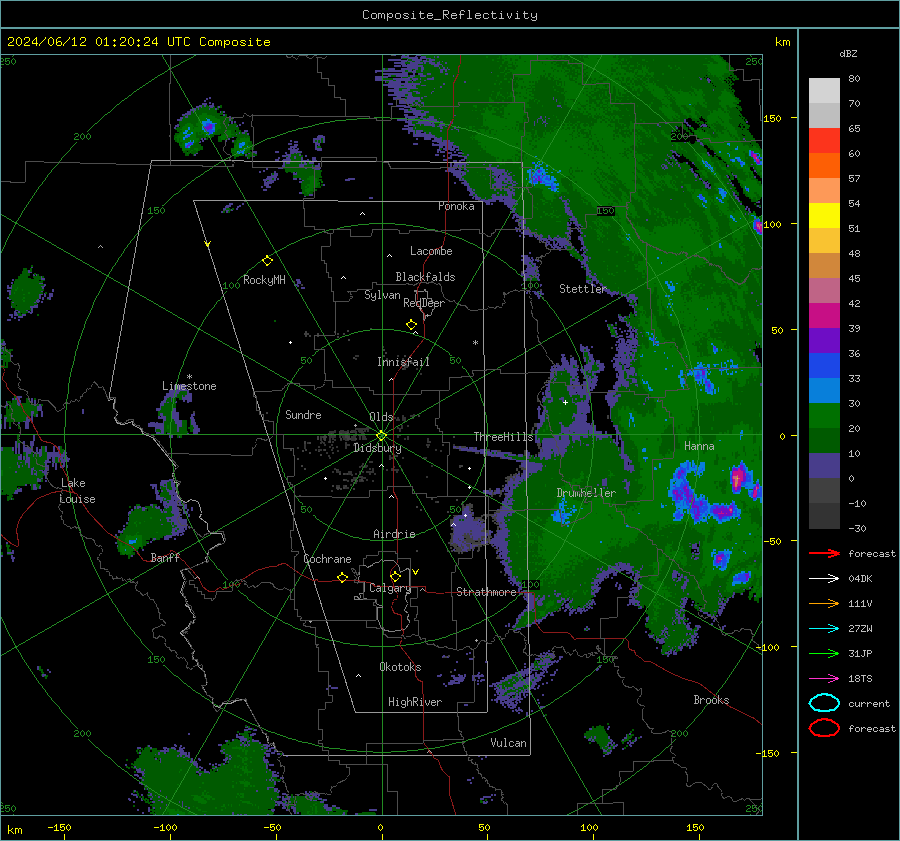Screen dimensions: 900x841
Task: Click the Brooks city label
Action: pyautogui.click(x=711, y=700)
